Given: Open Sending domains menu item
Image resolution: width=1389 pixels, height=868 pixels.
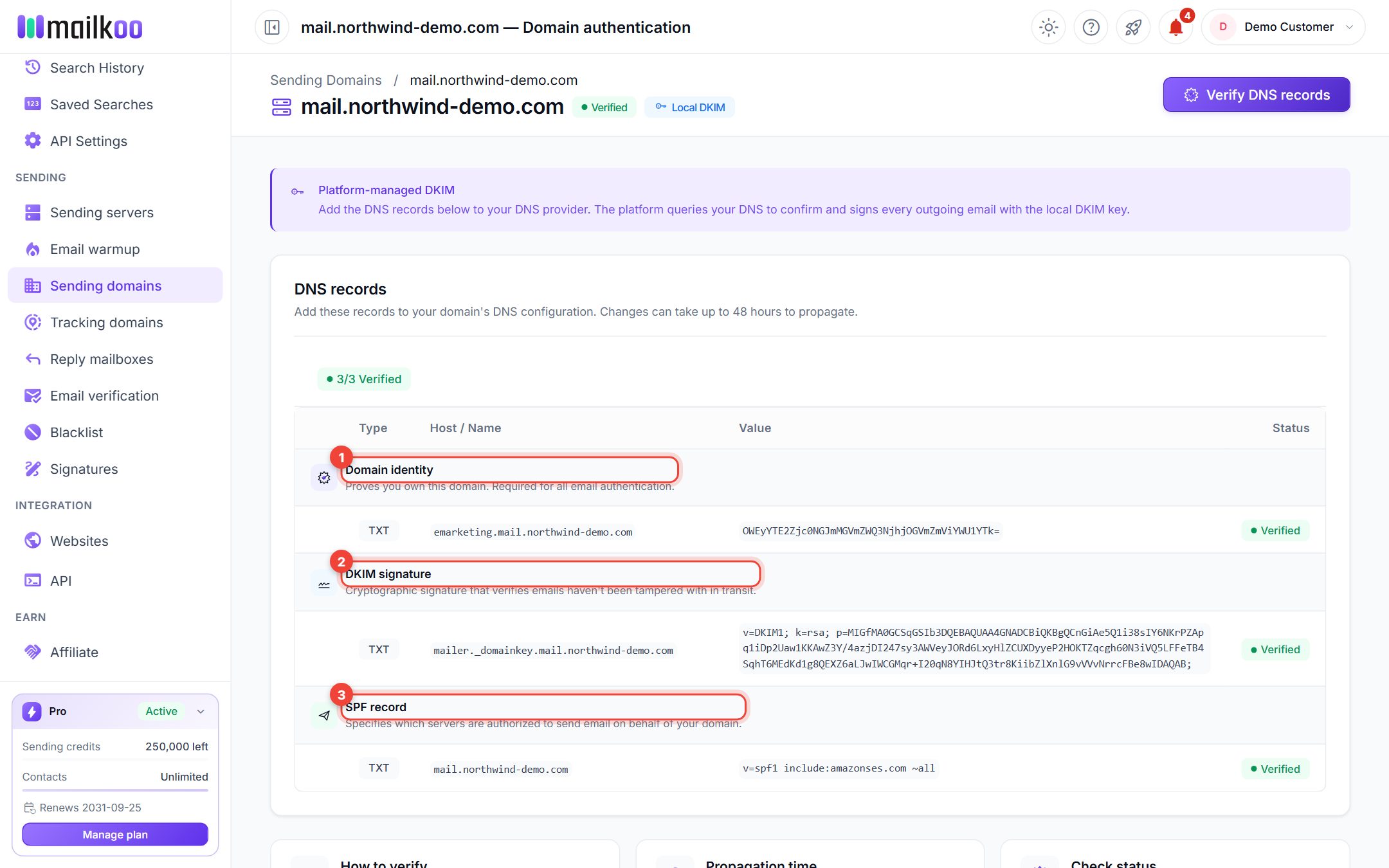Looking at the screenshot, I should click(x=115, y=285).
